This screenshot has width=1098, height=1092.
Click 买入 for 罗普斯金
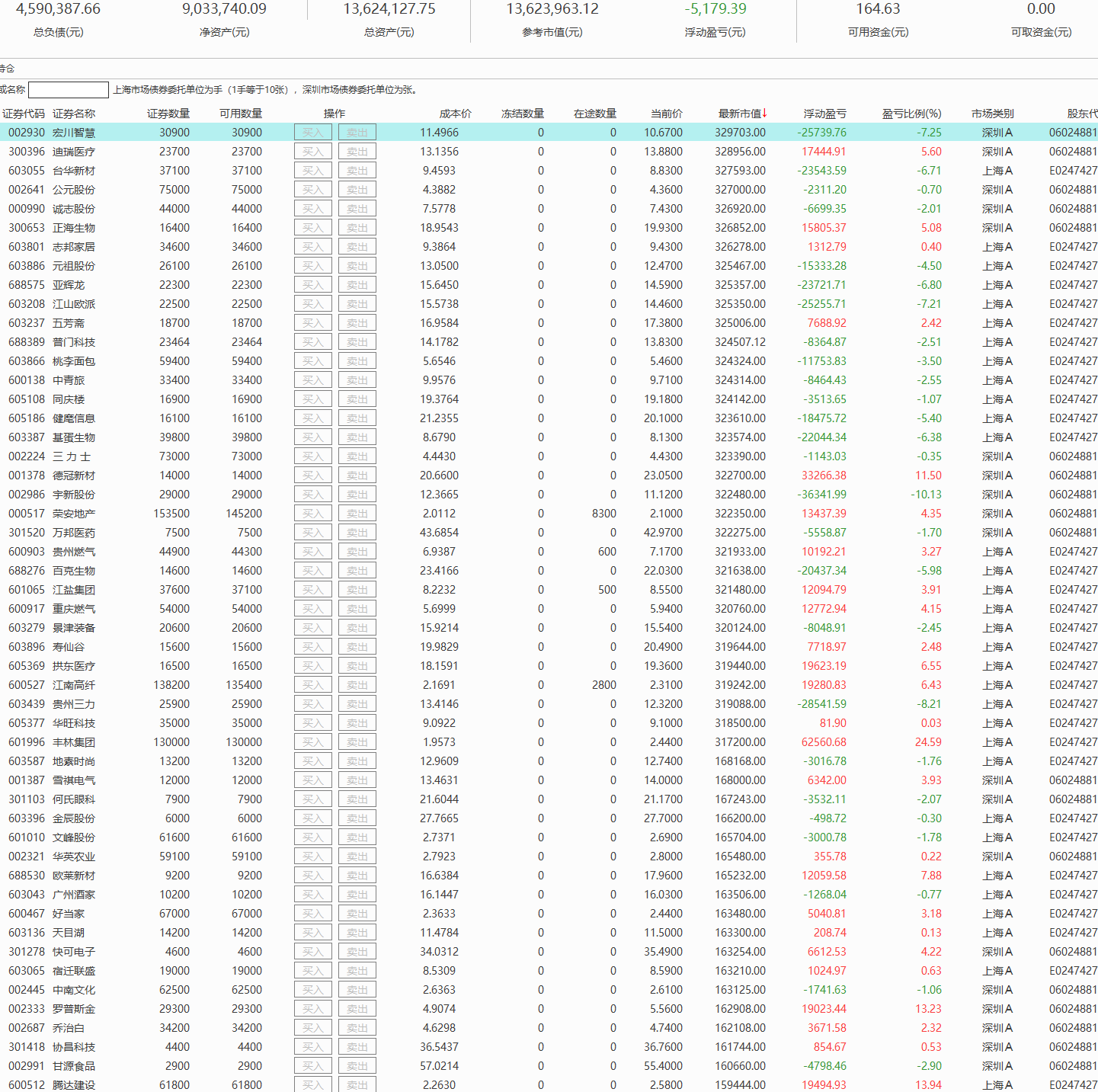312,1009
